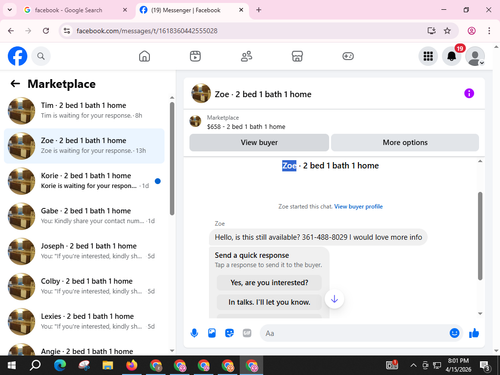Image resolution: width=500 pixels, height=375 pixels.
Task: Open Gabe's conversation
Action: pyautogui.click(x=84, y=216)
